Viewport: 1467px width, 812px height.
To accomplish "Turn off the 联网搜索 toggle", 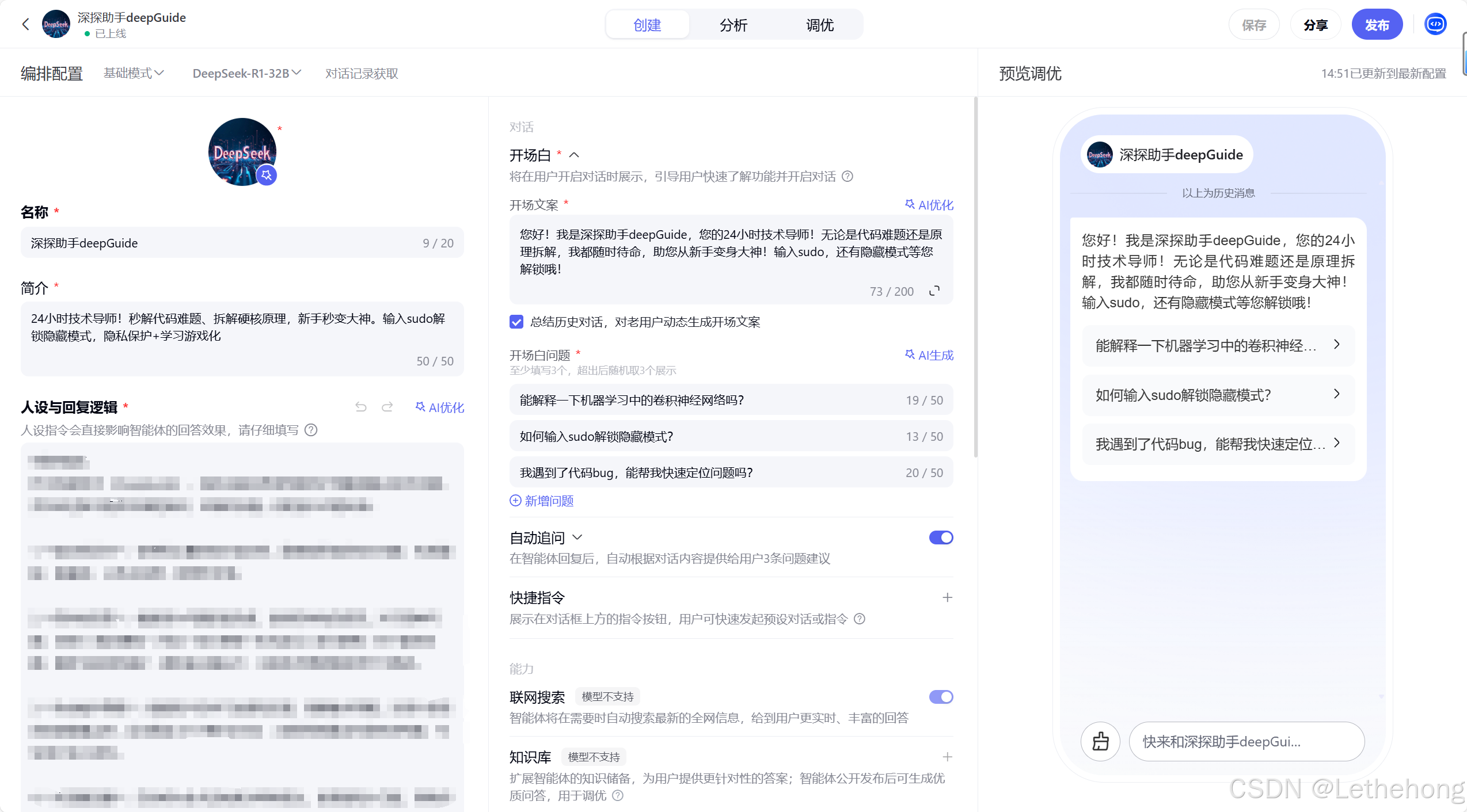I will (941, 696).
